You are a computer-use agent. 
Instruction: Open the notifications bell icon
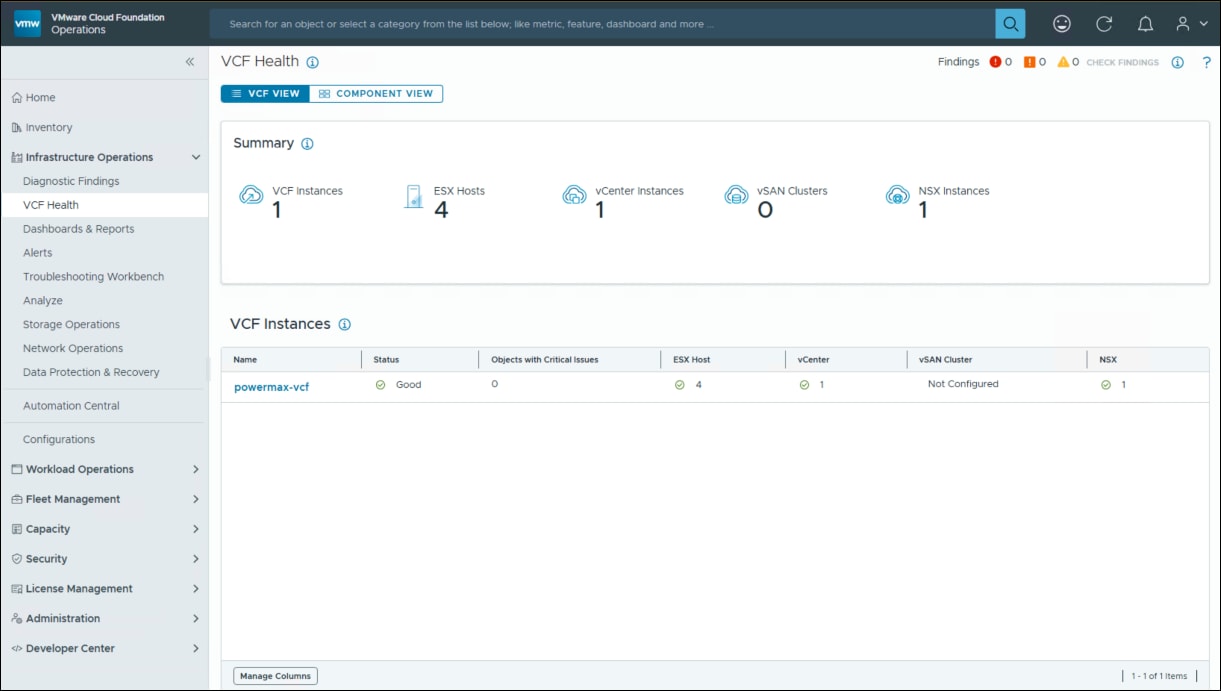[1146, 23]
